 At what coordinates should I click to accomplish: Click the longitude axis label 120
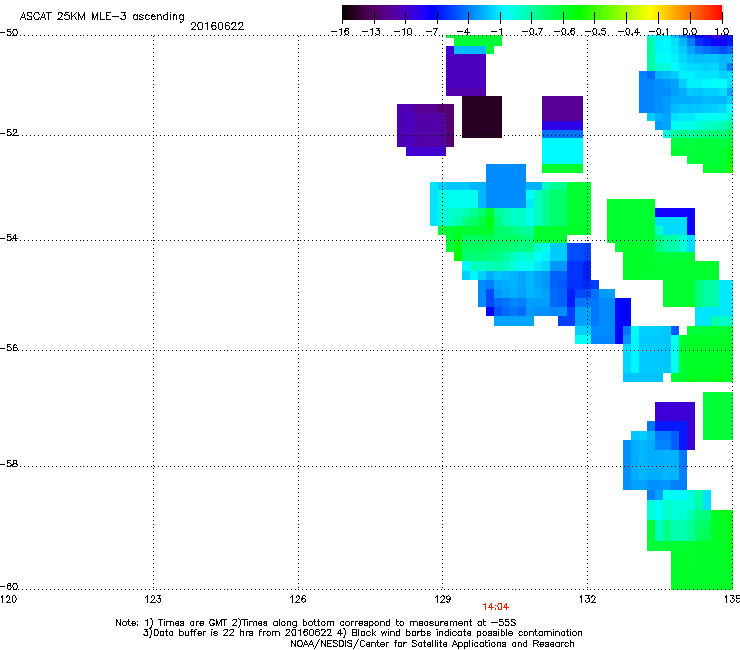tap(8, 599)
